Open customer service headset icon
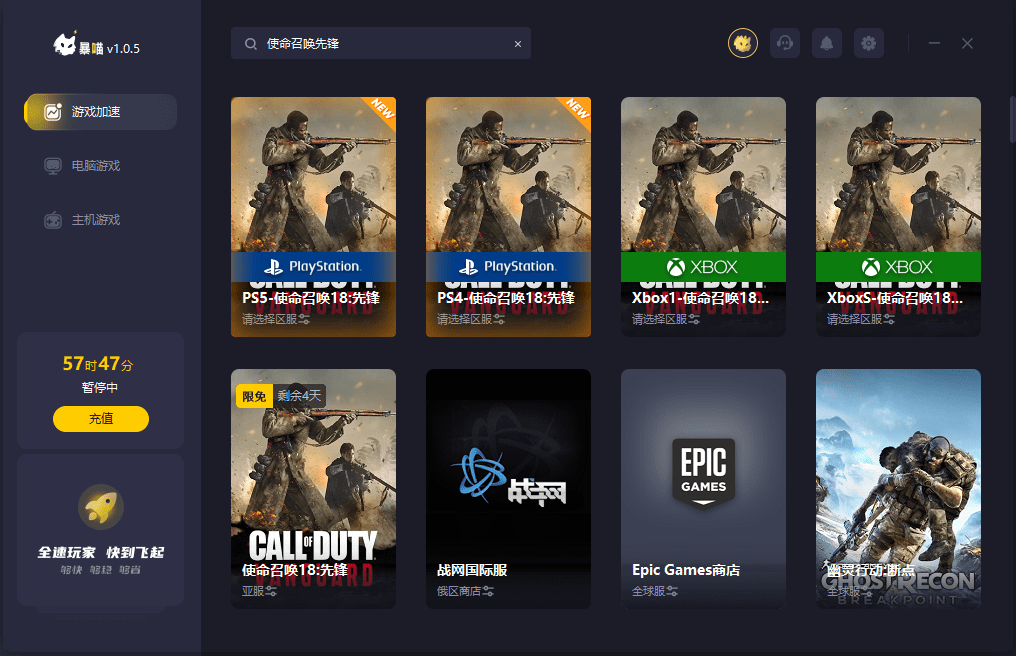This screenshot has height=656, width=1016. (785, 43)
